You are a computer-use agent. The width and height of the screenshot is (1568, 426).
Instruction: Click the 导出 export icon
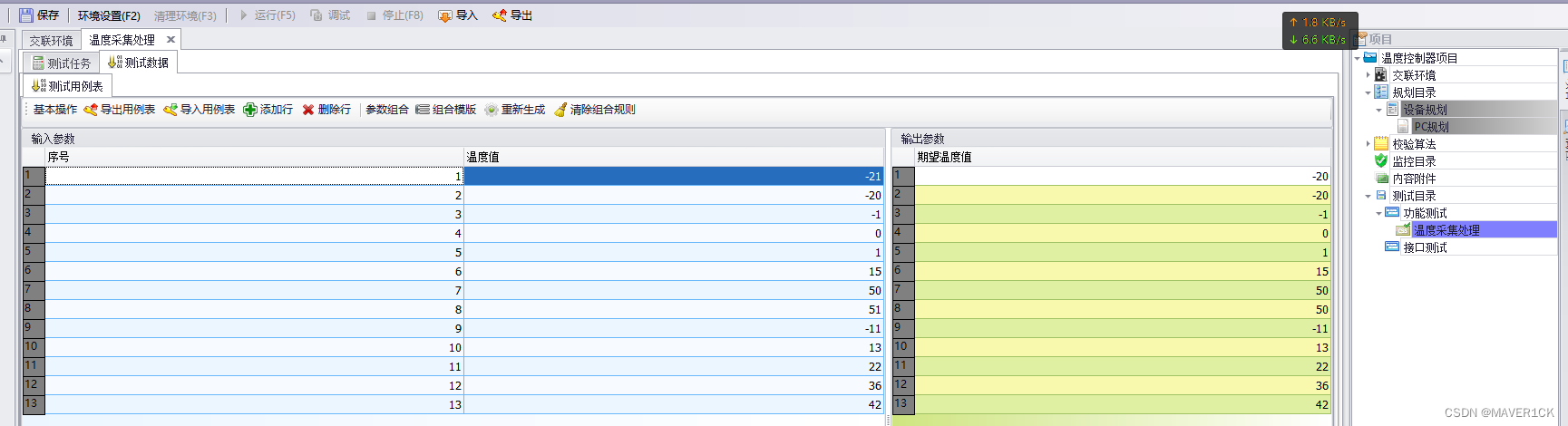(499, 15)
